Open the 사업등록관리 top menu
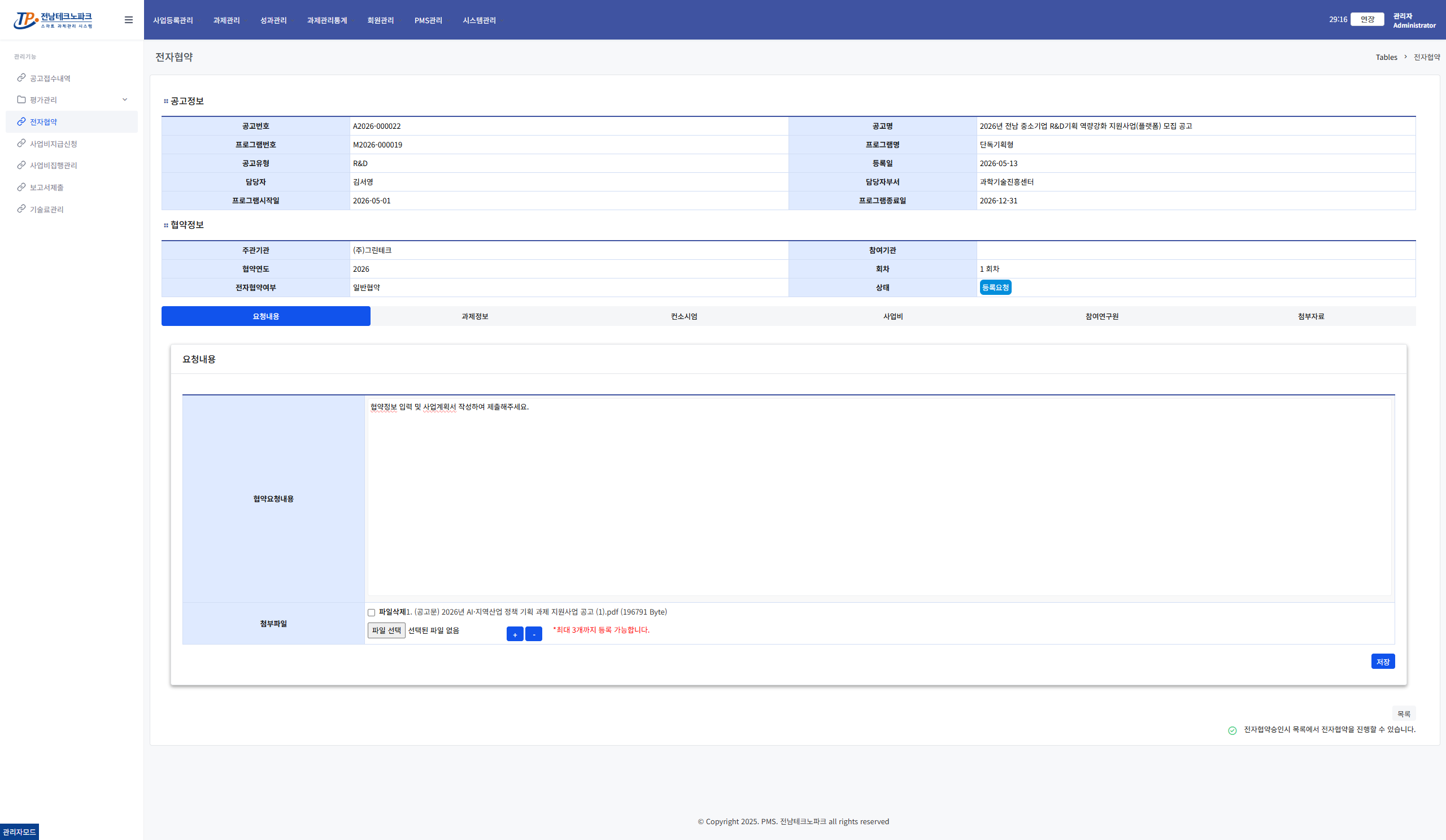Viewport: 1446px width, 840px height. [x=173, y=20]
